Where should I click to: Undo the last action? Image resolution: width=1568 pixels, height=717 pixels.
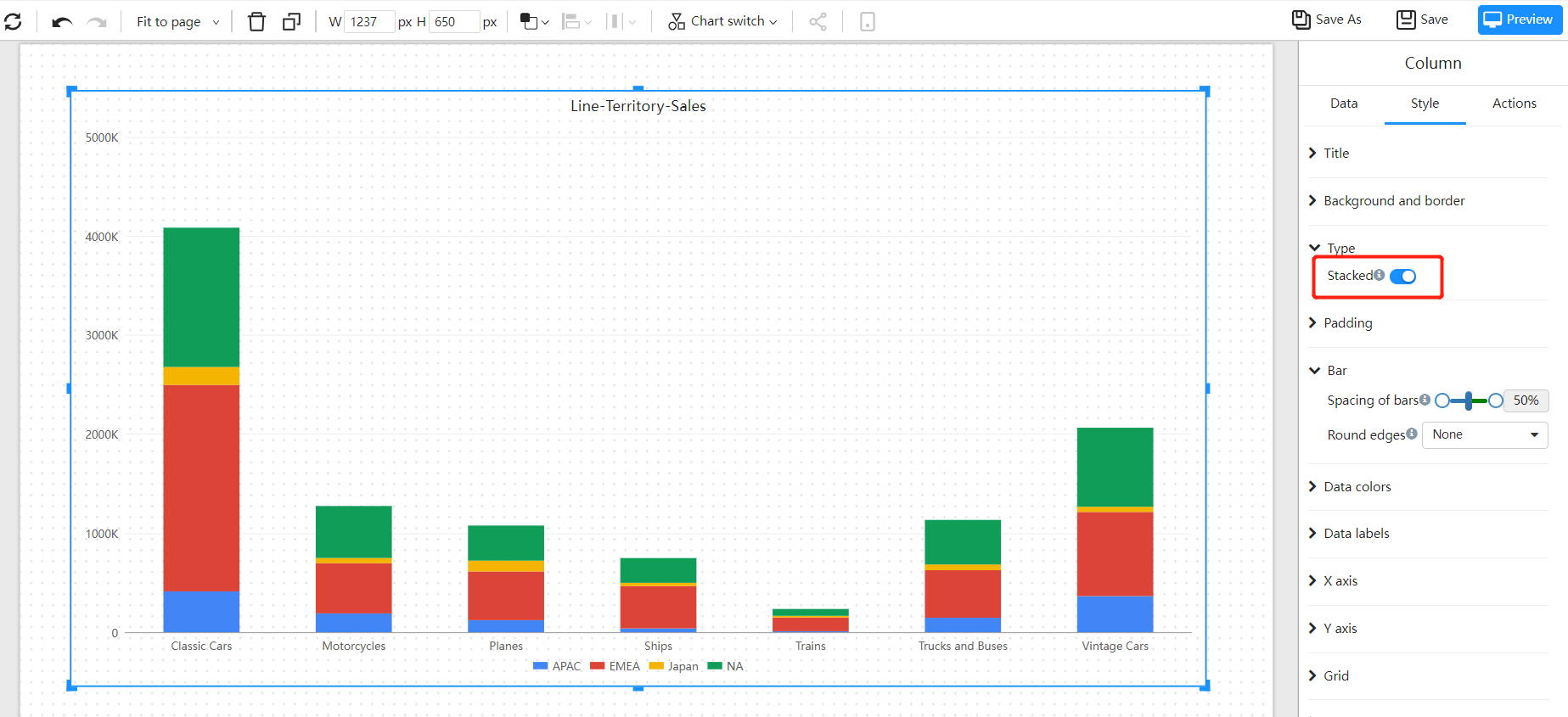pos(62,22)
